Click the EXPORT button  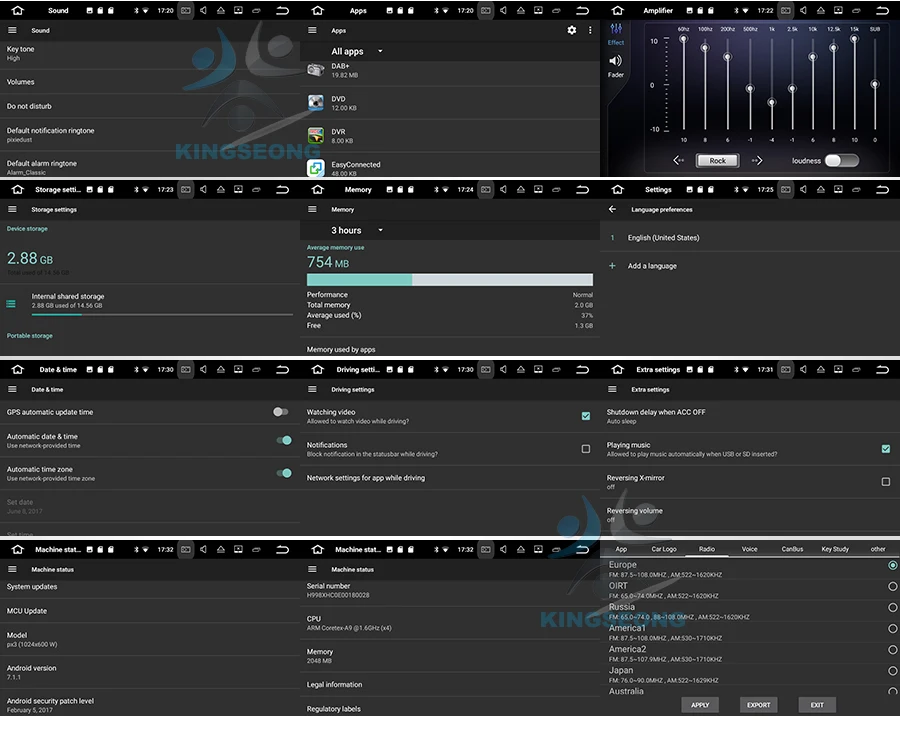(758, 705)
